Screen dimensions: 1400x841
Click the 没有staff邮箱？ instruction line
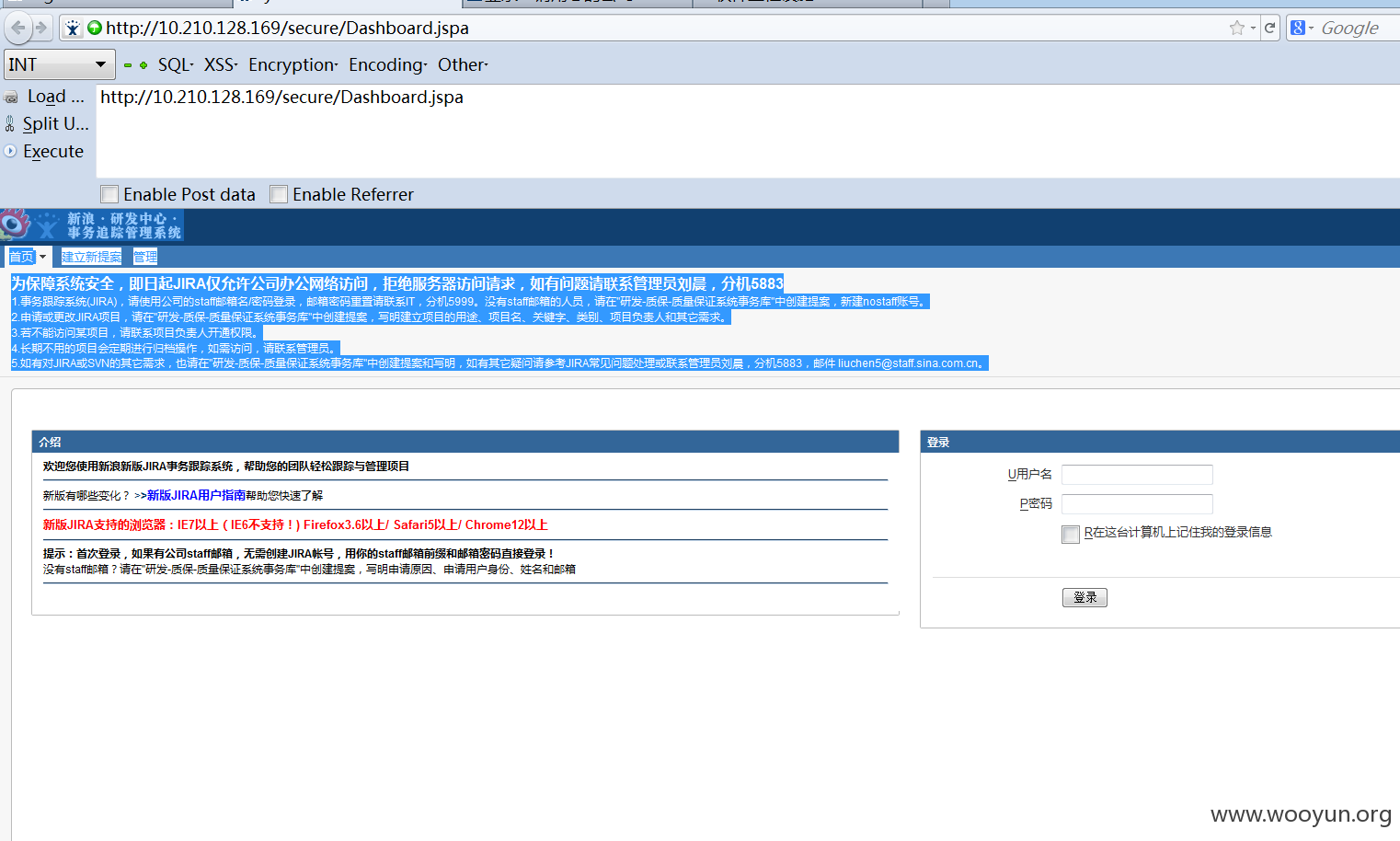[309, 570]
